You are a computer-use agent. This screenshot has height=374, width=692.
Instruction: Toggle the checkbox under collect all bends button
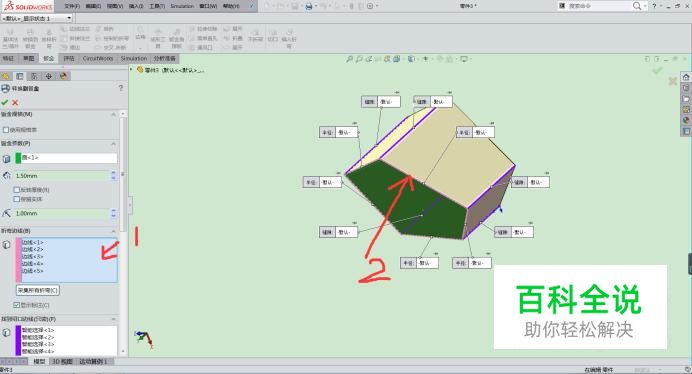(17, 305)
